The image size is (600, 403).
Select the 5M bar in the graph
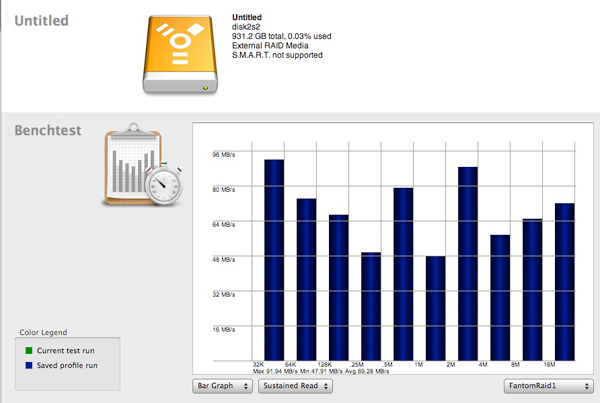point(403,274)
